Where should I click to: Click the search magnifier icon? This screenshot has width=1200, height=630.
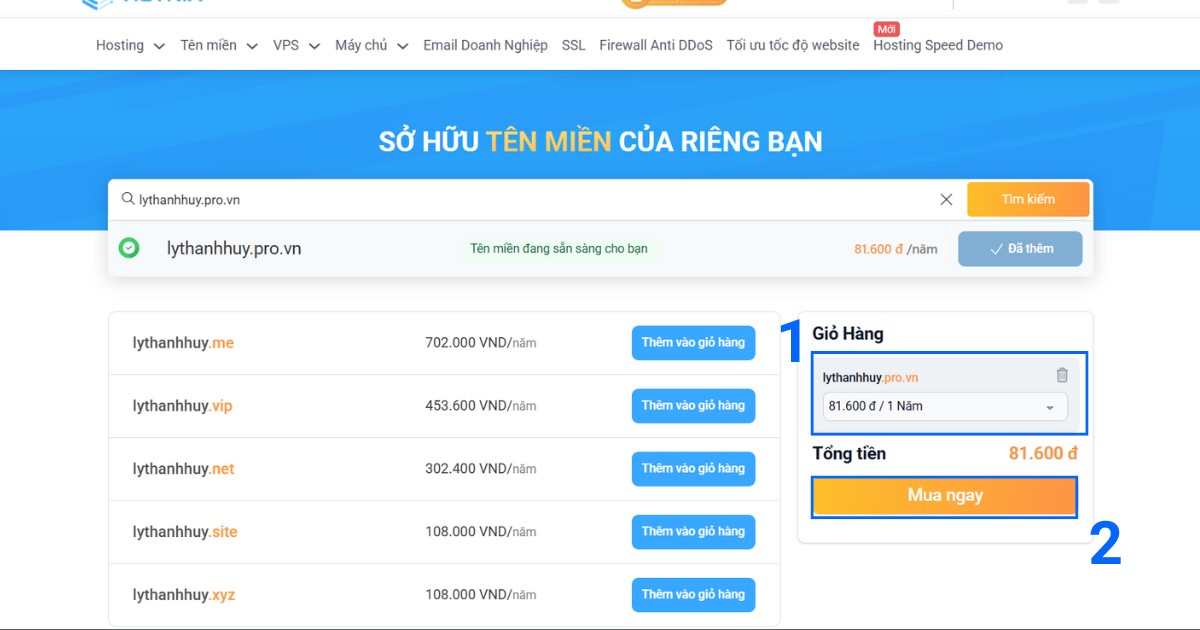(x=129, y=199)
